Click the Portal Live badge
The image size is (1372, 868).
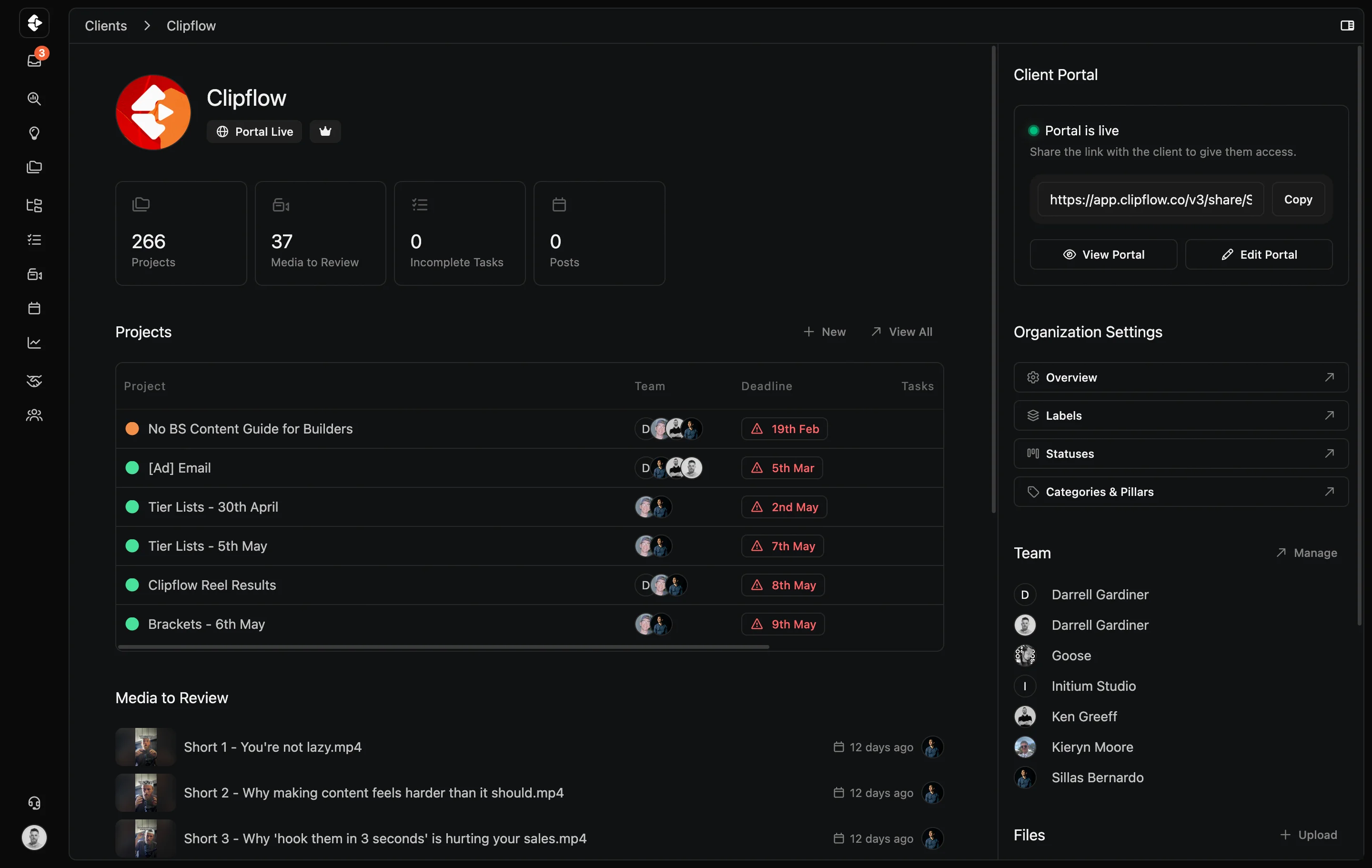tap(254, 131)
